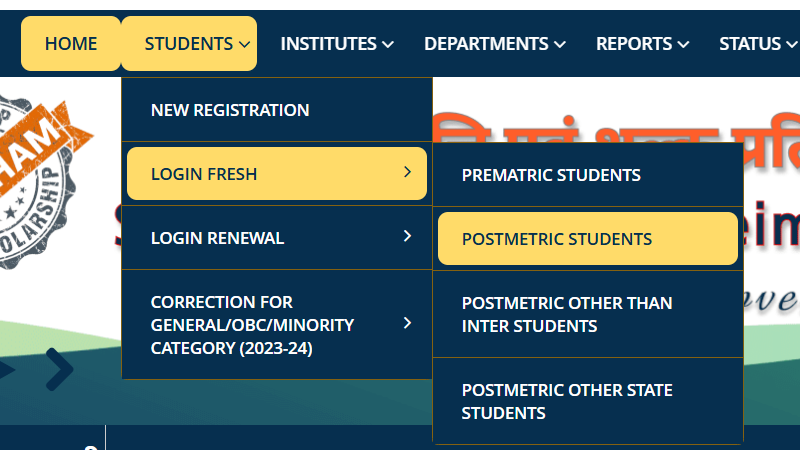Choose PREMATRIC STUDENTS login option
The image size is (800, 450).
coord(551,175)
